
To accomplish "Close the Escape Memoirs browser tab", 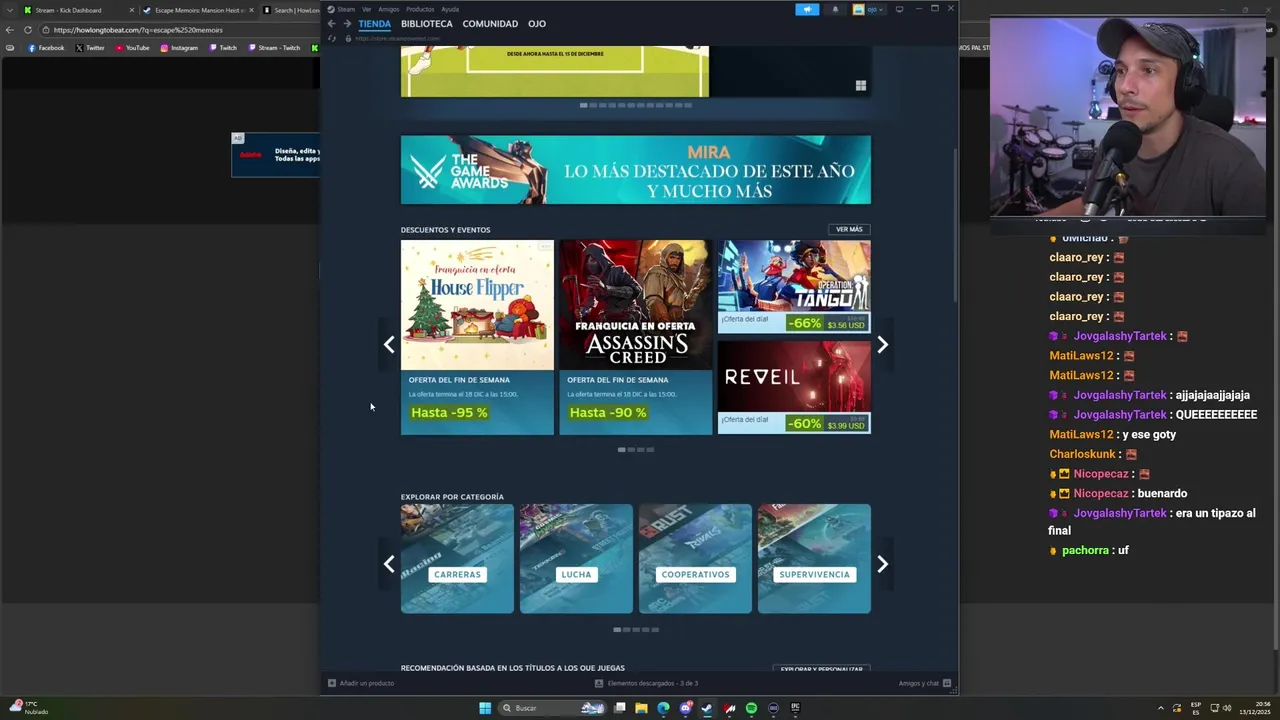I will [x=252, y=10].
